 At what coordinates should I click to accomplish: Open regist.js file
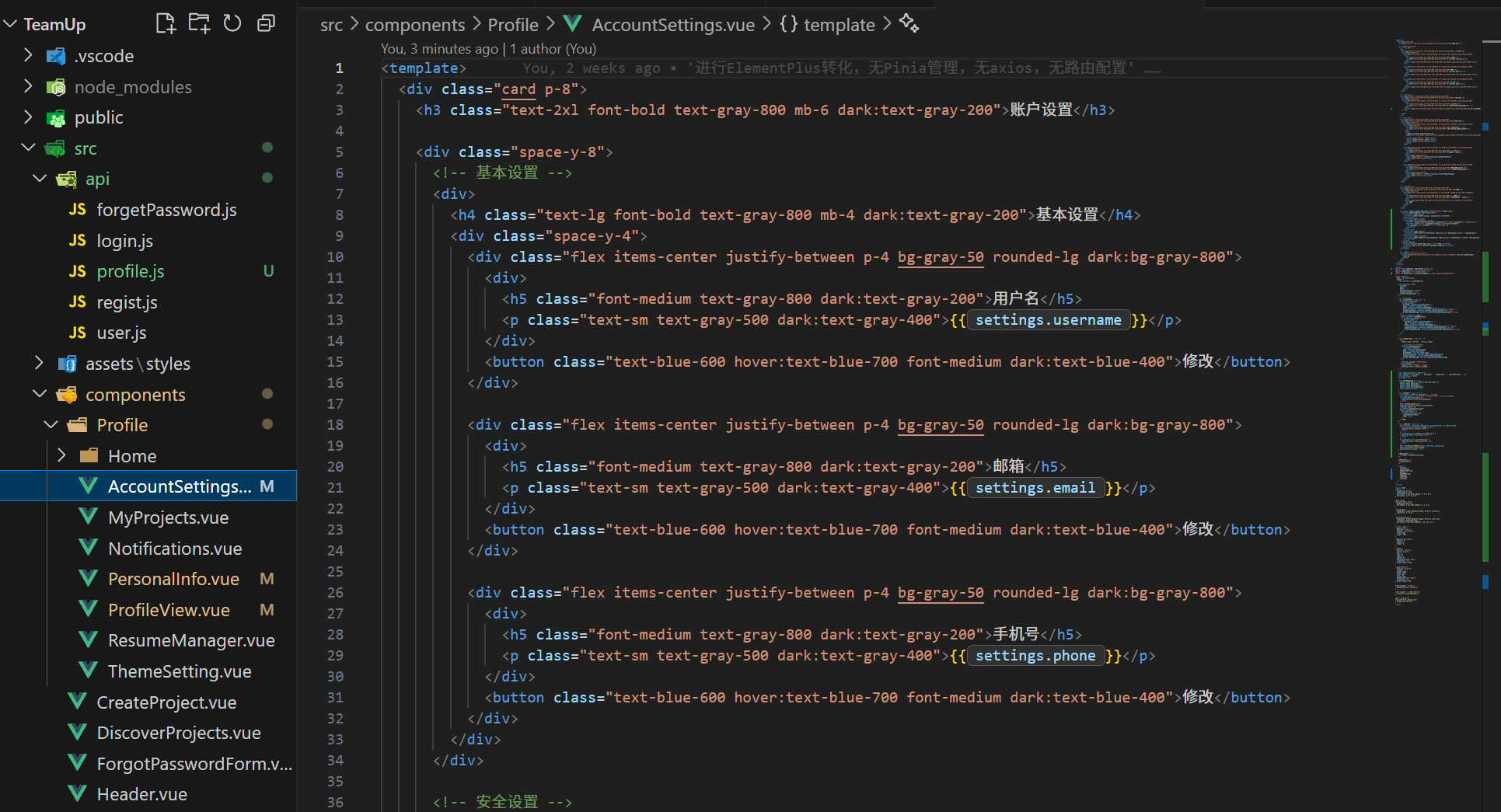coord(127,302)
